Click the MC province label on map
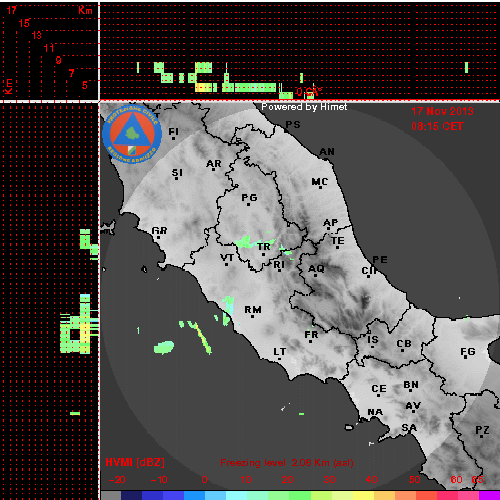Viewport: 500px width, 500px height. (x=320, y=182)
